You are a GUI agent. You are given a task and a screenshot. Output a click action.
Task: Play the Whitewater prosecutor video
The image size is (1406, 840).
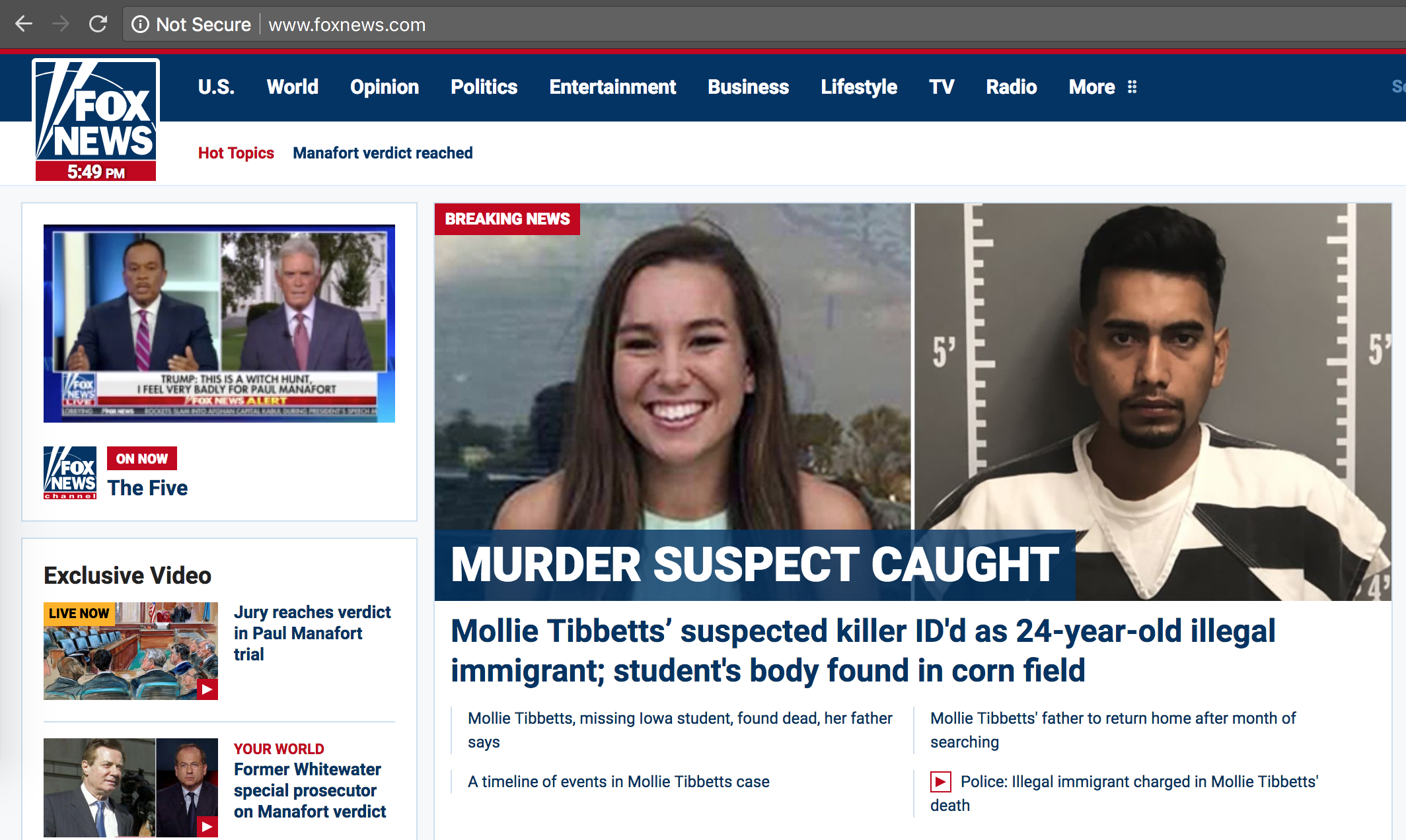tap(207, 827)
